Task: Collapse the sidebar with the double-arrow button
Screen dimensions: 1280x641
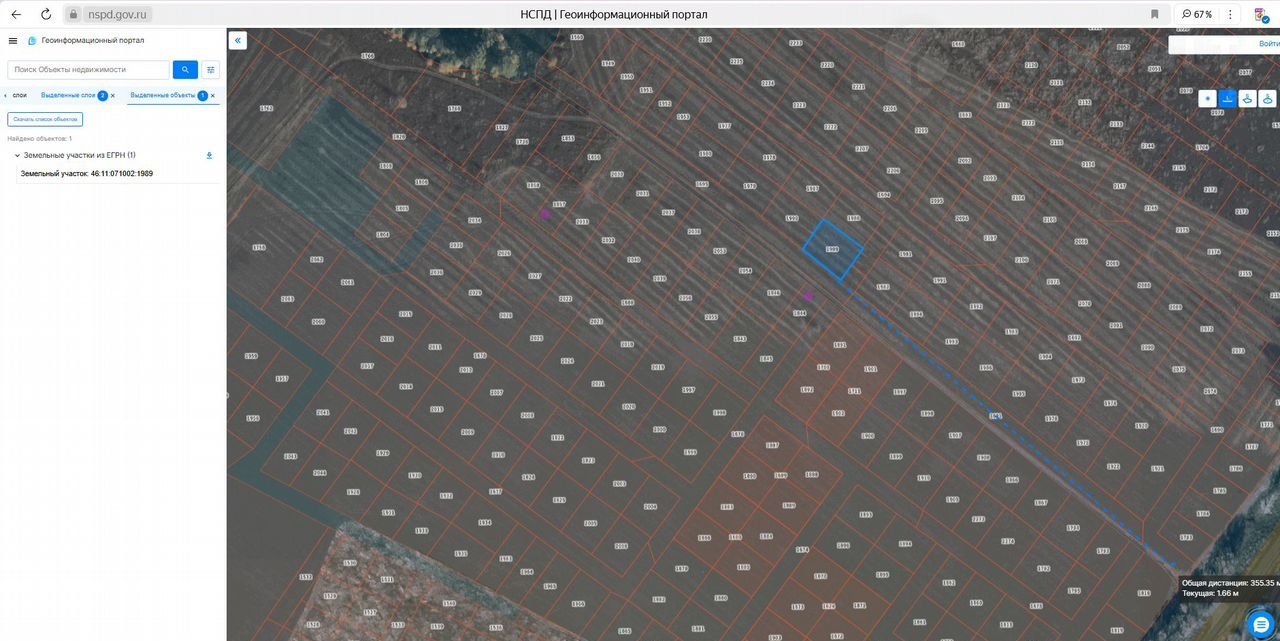Action: point(238,41)
